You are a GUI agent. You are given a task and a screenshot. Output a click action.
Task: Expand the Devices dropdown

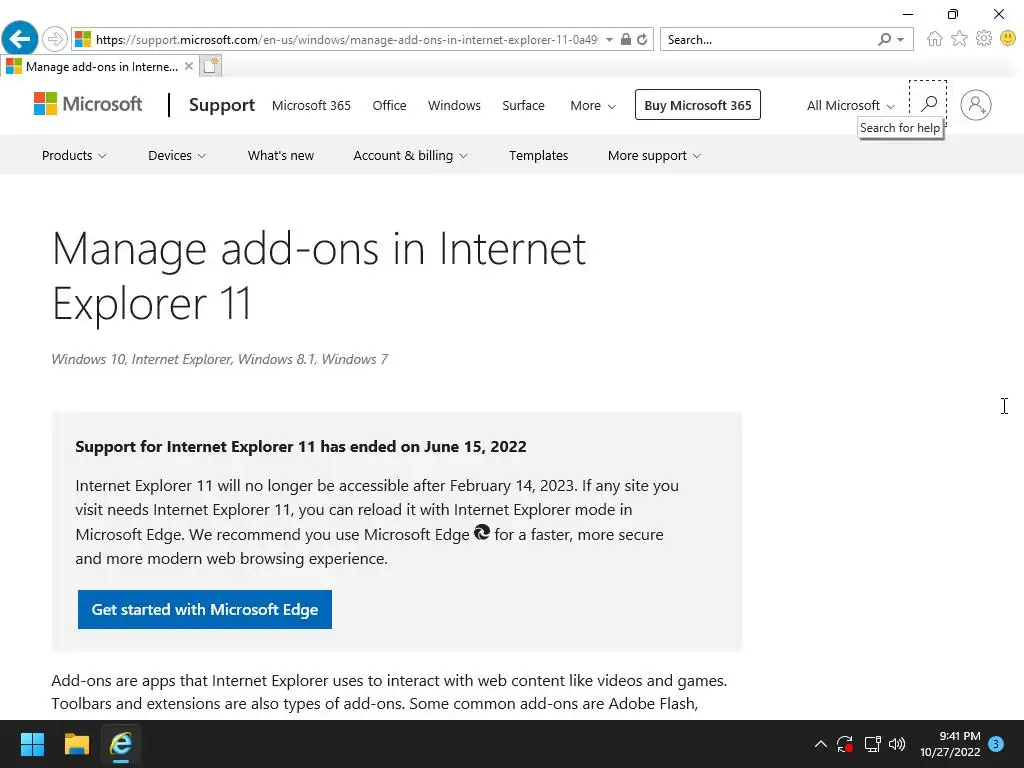[176, 155]
